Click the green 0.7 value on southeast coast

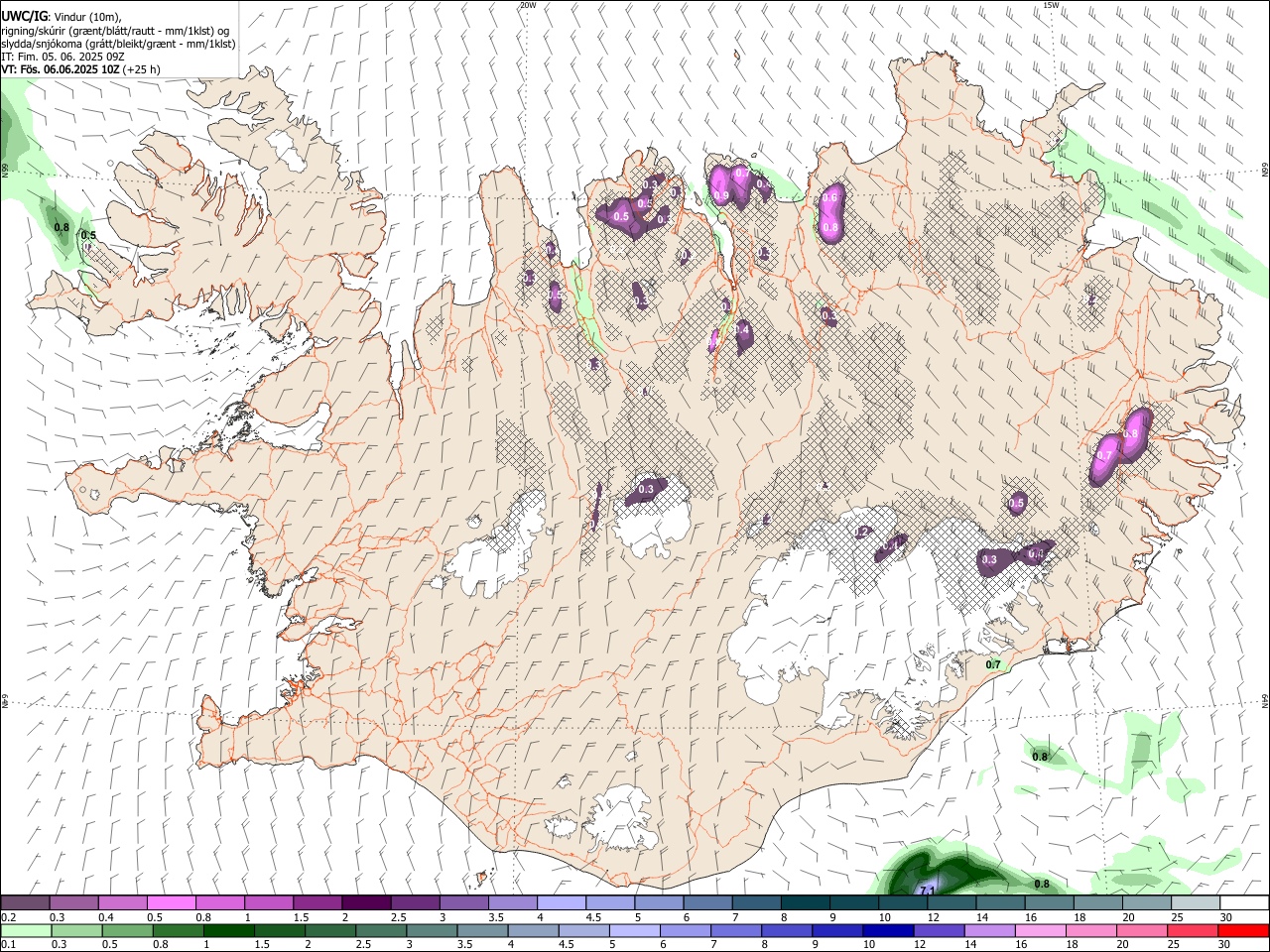(x=993, y=664)
